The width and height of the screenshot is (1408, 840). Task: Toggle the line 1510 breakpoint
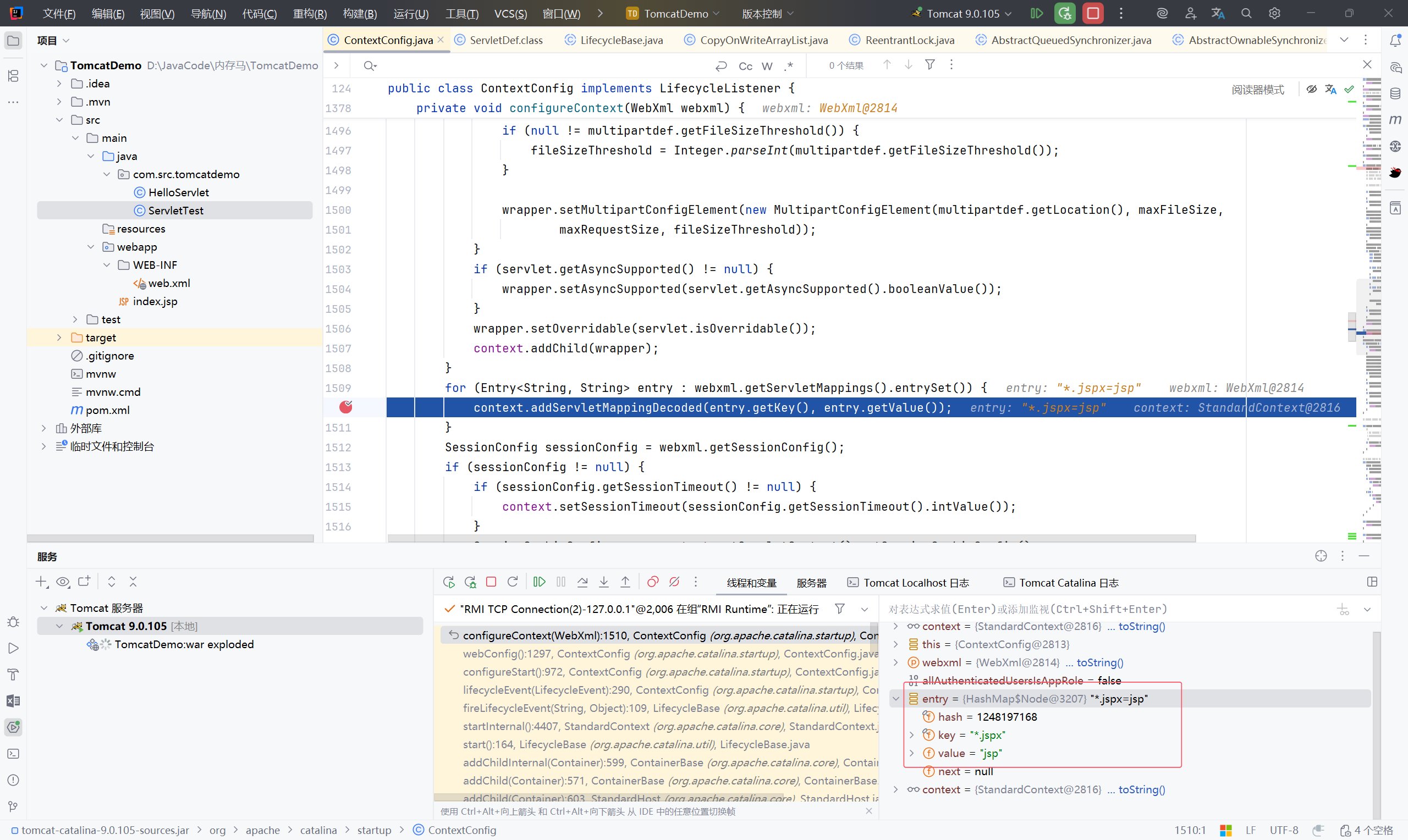click(x=346, y=407)
